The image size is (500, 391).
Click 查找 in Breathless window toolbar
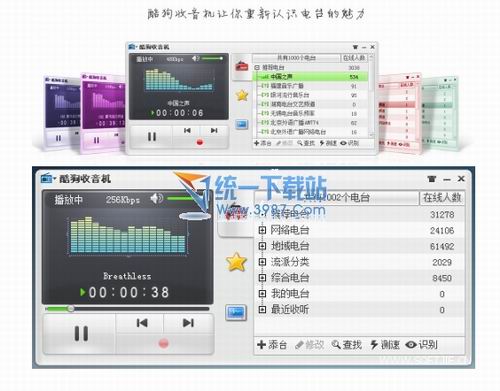tap(347, 345)
